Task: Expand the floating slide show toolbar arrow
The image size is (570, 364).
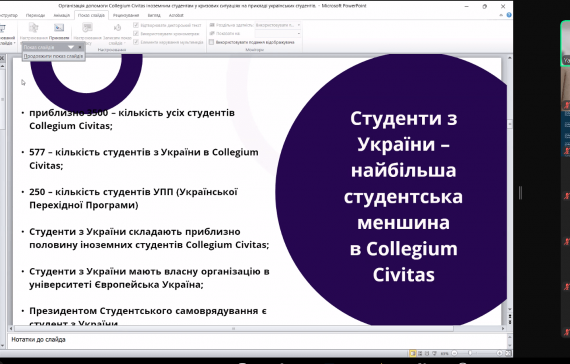Action: pos(71,47)
